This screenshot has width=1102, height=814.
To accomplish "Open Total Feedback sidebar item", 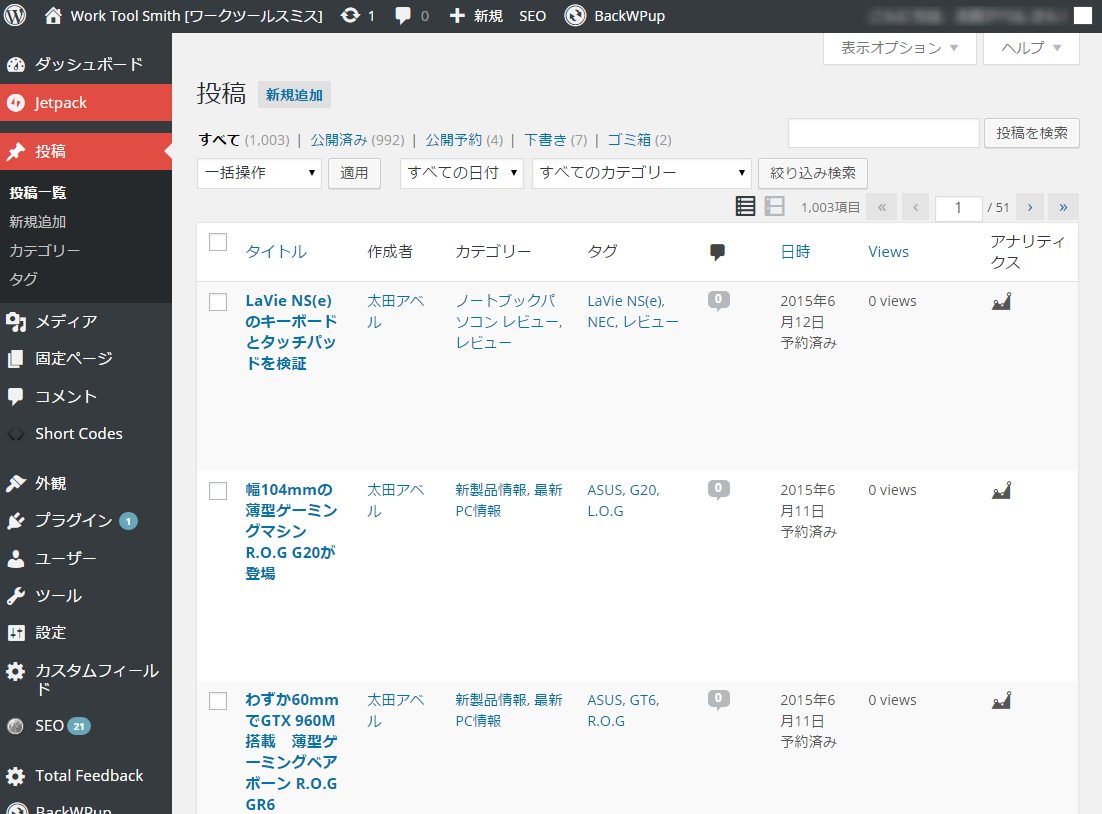I will [x=86, y=776].
